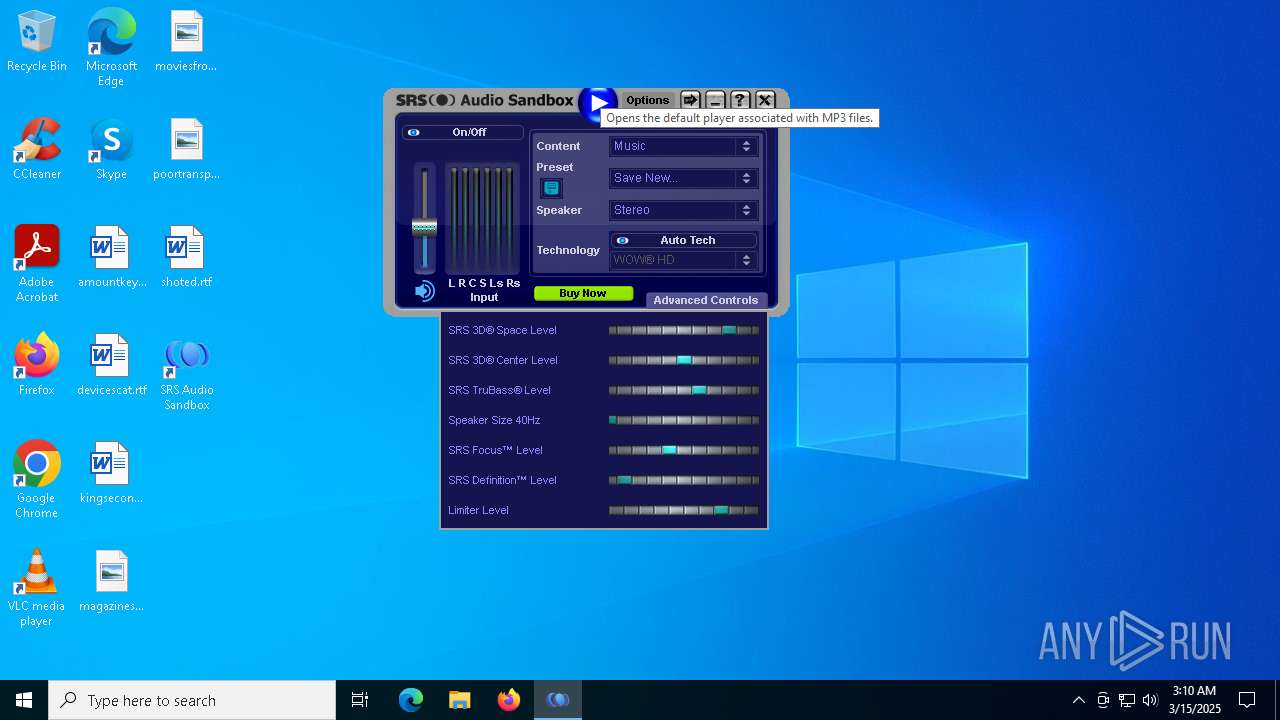Open the clock showing 3:10 AM
The image size is (1280, 720).
(1194, 700)
